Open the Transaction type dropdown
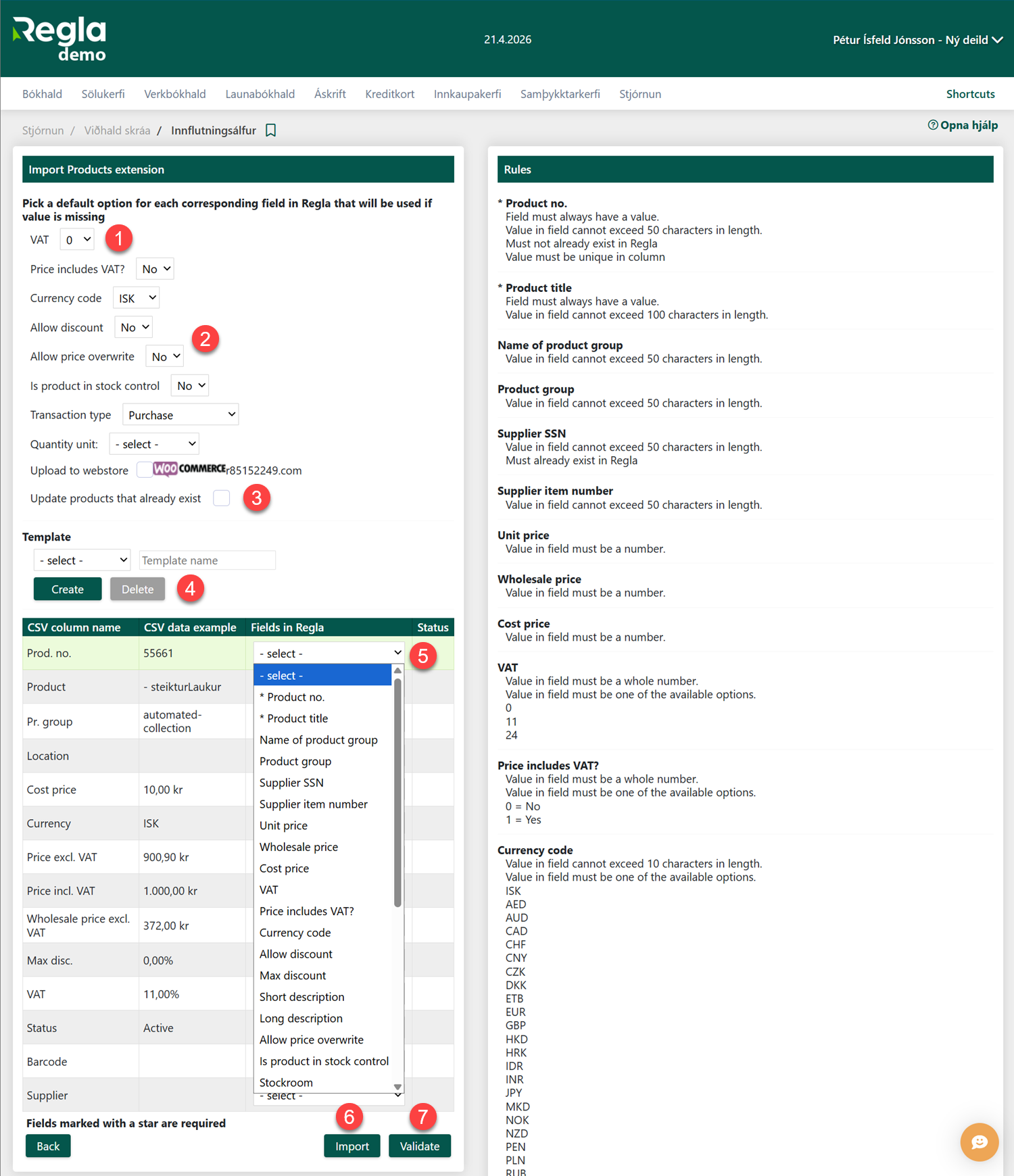 tap(180, 415)
